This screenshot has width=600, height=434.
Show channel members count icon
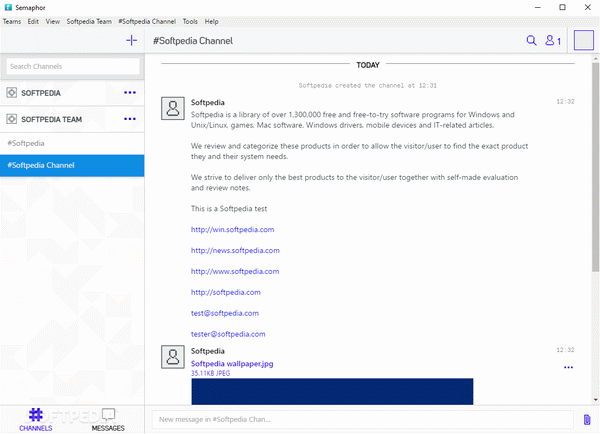point(553,40)
